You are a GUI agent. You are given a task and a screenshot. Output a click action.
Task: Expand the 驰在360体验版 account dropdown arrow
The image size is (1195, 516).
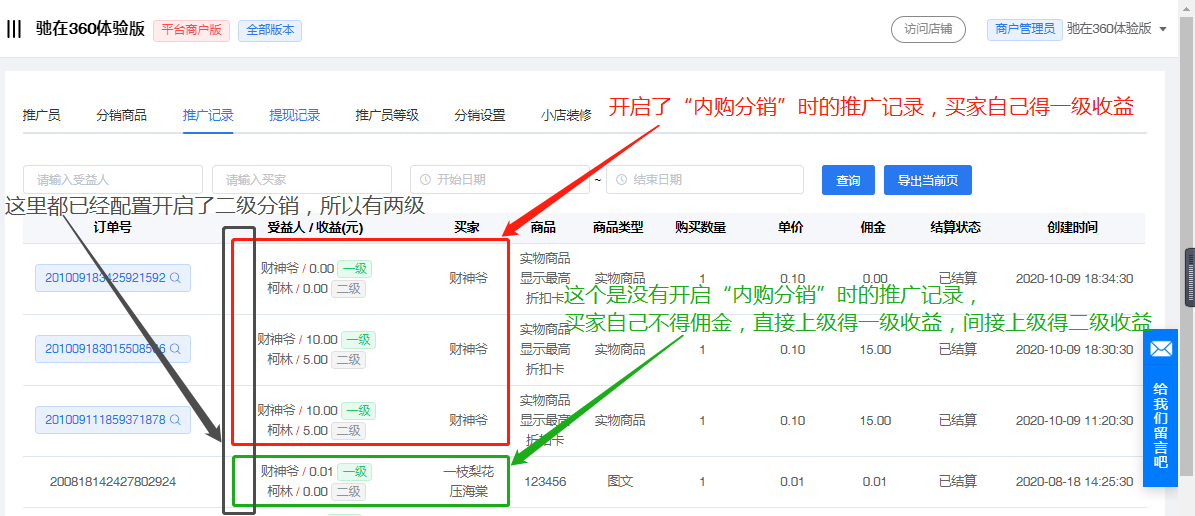tap(1163, 30)
